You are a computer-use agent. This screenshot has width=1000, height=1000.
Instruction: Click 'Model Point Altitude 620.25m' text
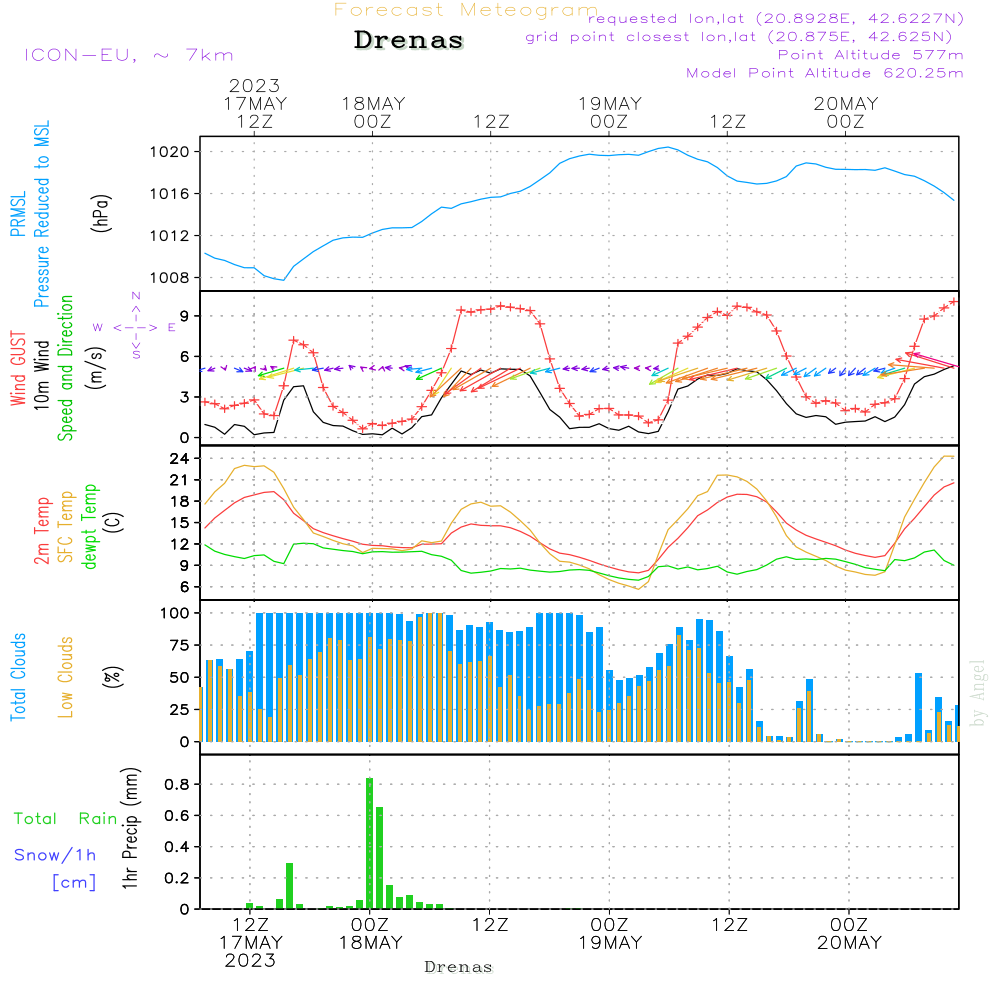coord(825,73)
